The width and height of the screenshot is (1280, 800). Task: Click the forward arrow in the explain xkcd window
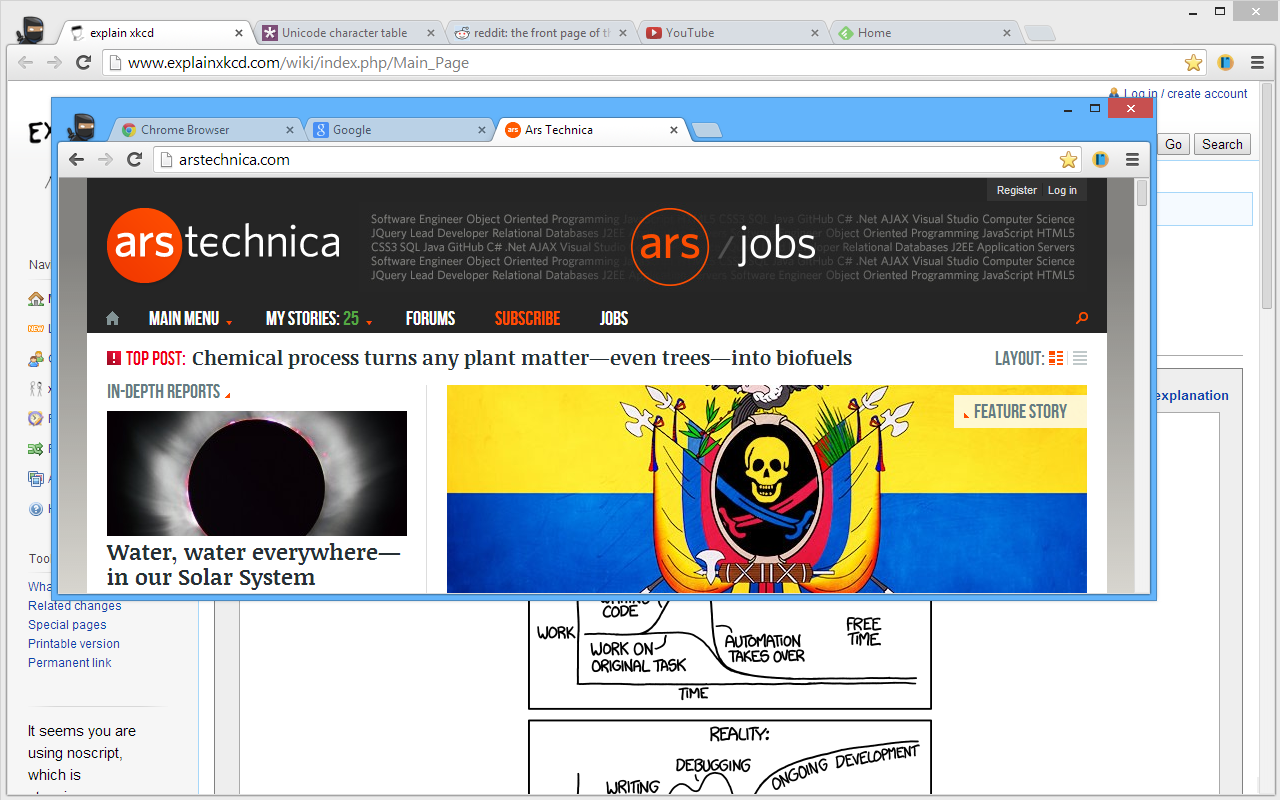click(54, 63)
